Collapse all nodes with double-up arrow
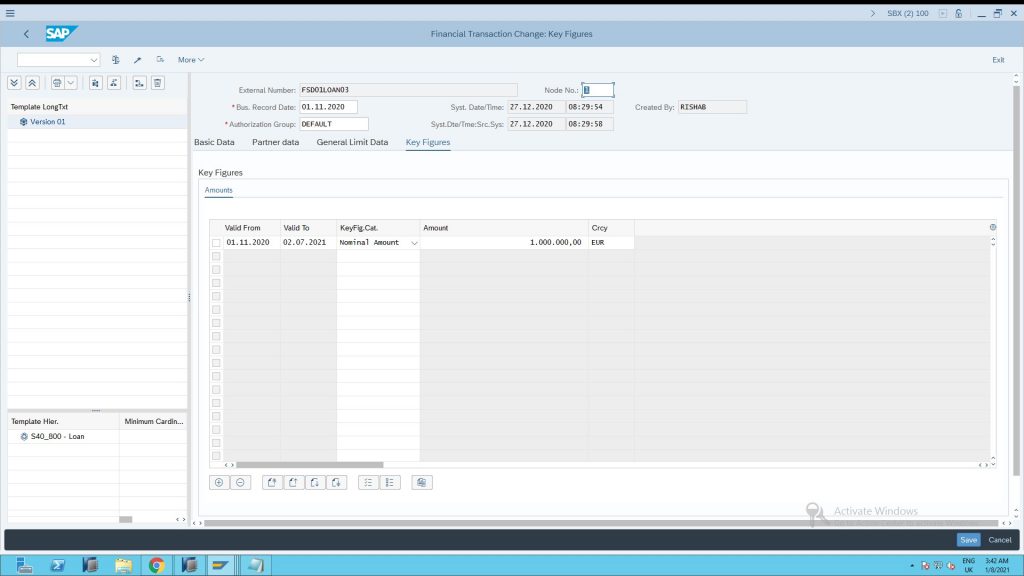The width and height of the screenshot is (1024, 576). (32, 83)
